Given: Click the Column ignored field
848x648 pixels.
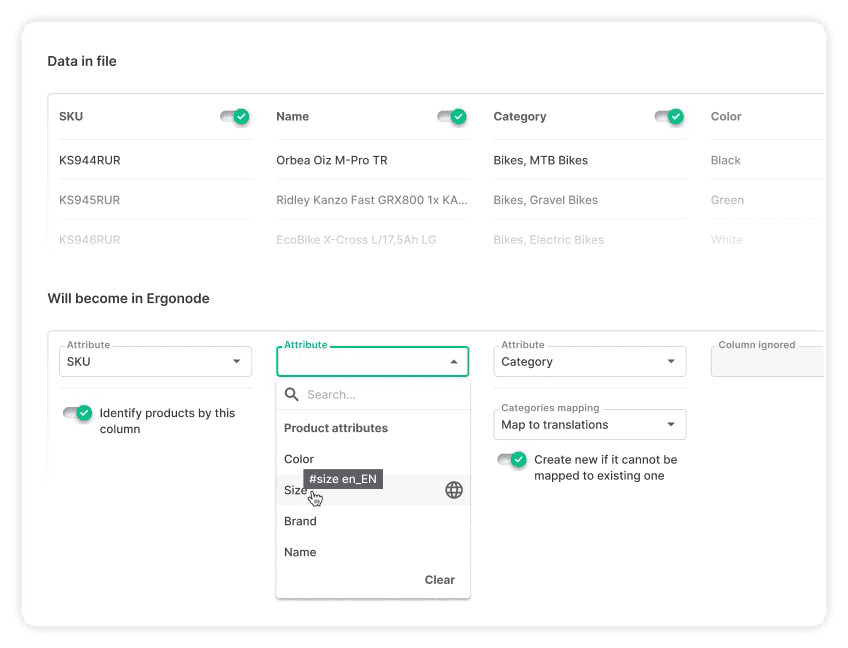Looking at the screenshot, I should [766, 362].
